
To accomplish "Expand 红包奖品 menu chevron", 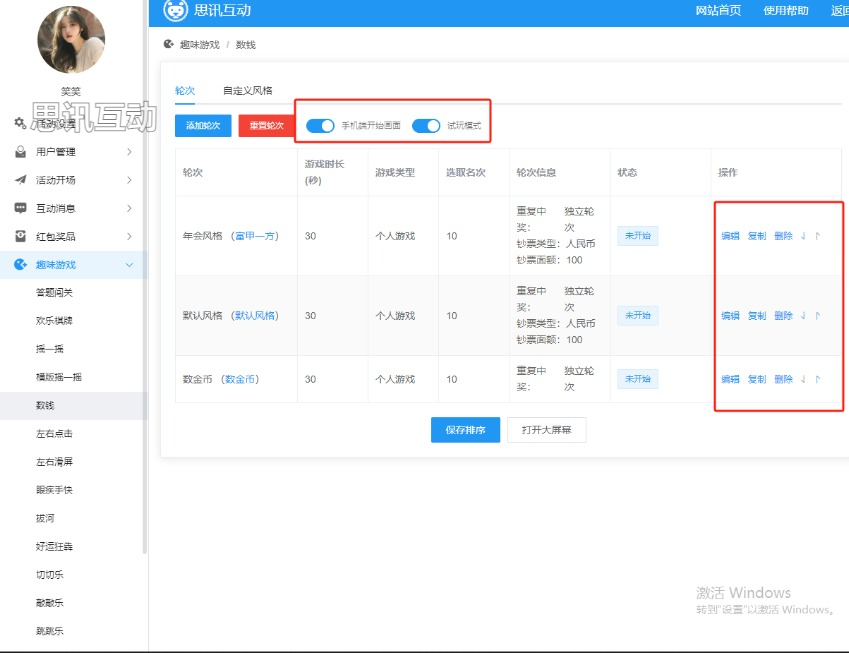I will click(x=129, y=236).
